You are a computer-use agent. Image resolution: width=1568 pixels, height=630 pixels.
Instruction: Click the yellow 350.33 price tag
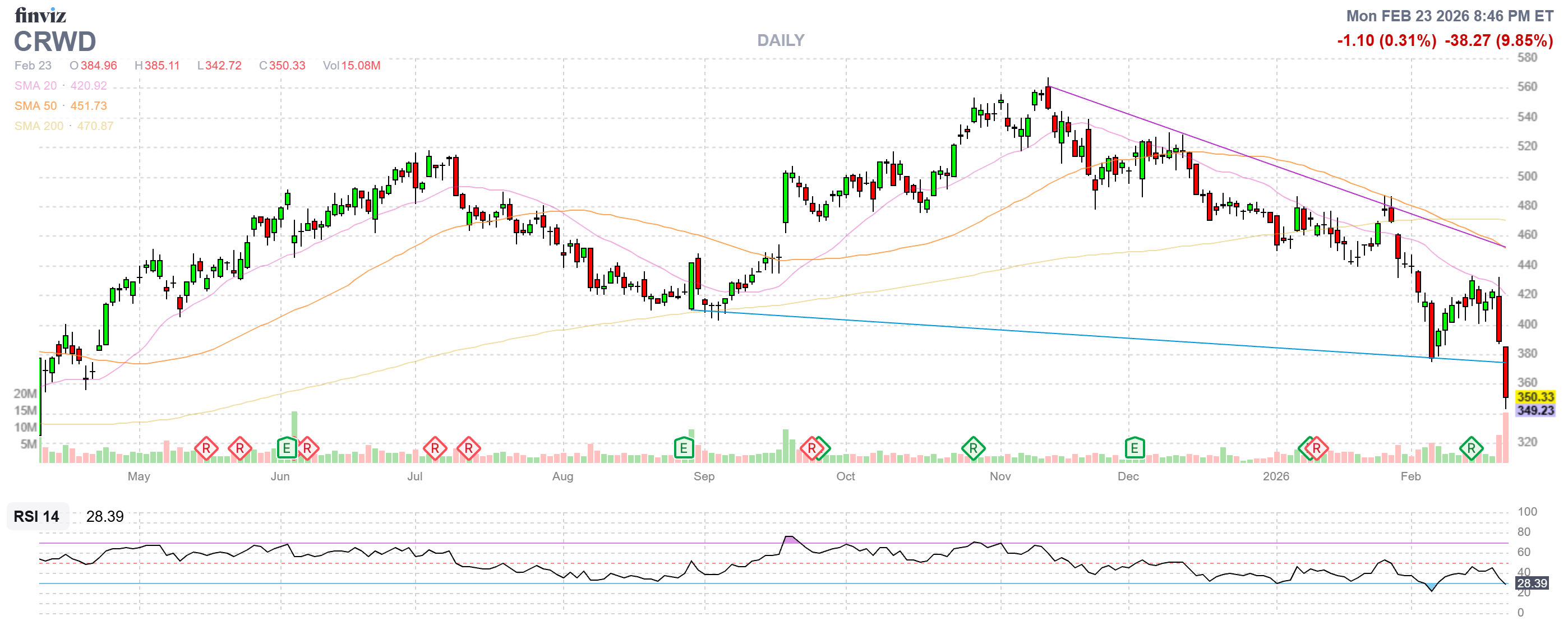1534,396
